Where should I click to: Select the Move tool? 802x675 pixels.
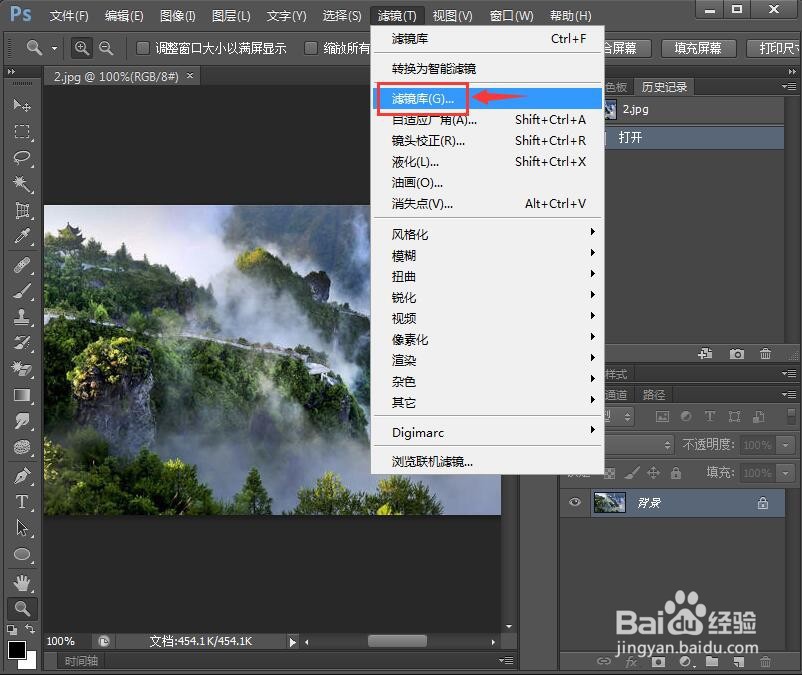point(21,105)
